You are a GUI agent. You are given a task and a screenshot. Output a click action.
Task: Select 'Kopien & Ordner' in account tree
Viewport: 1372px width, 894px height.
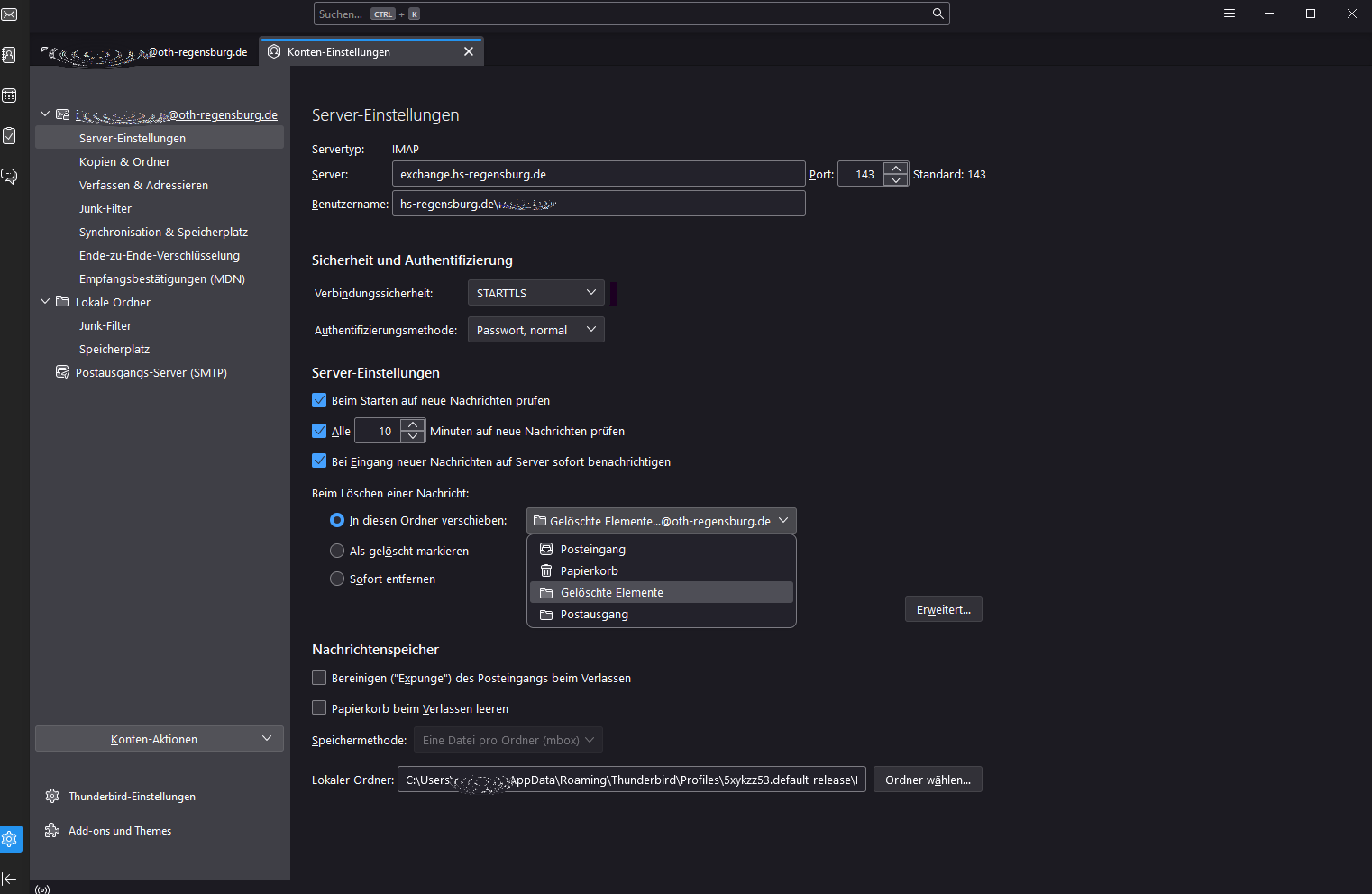pos(124,161)
